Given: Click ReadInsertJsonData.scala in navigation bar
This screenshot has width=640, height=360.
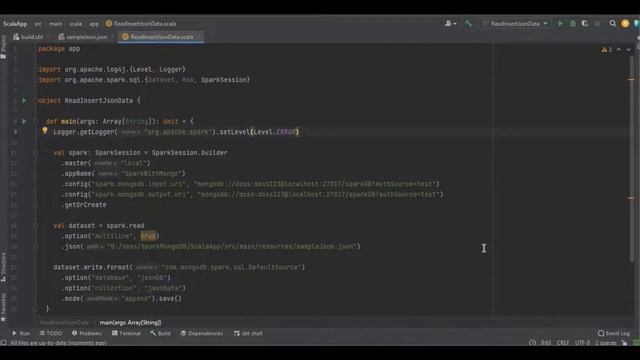Looking at the screenshot, I should tap(141, 24).
